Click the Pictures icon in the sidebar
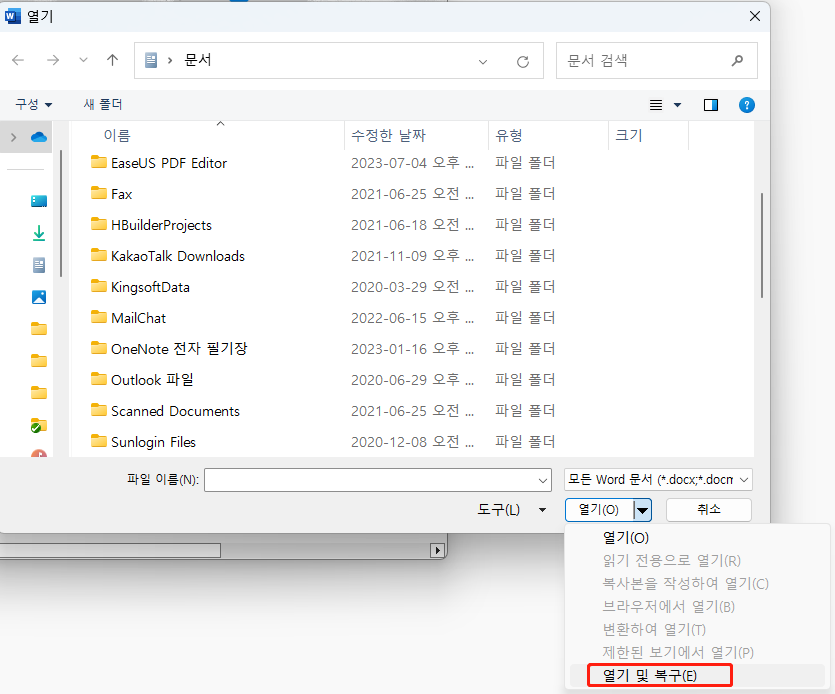The width and height of the screenshot is (835, 694). pyautogui.click(x=38, y=296)
